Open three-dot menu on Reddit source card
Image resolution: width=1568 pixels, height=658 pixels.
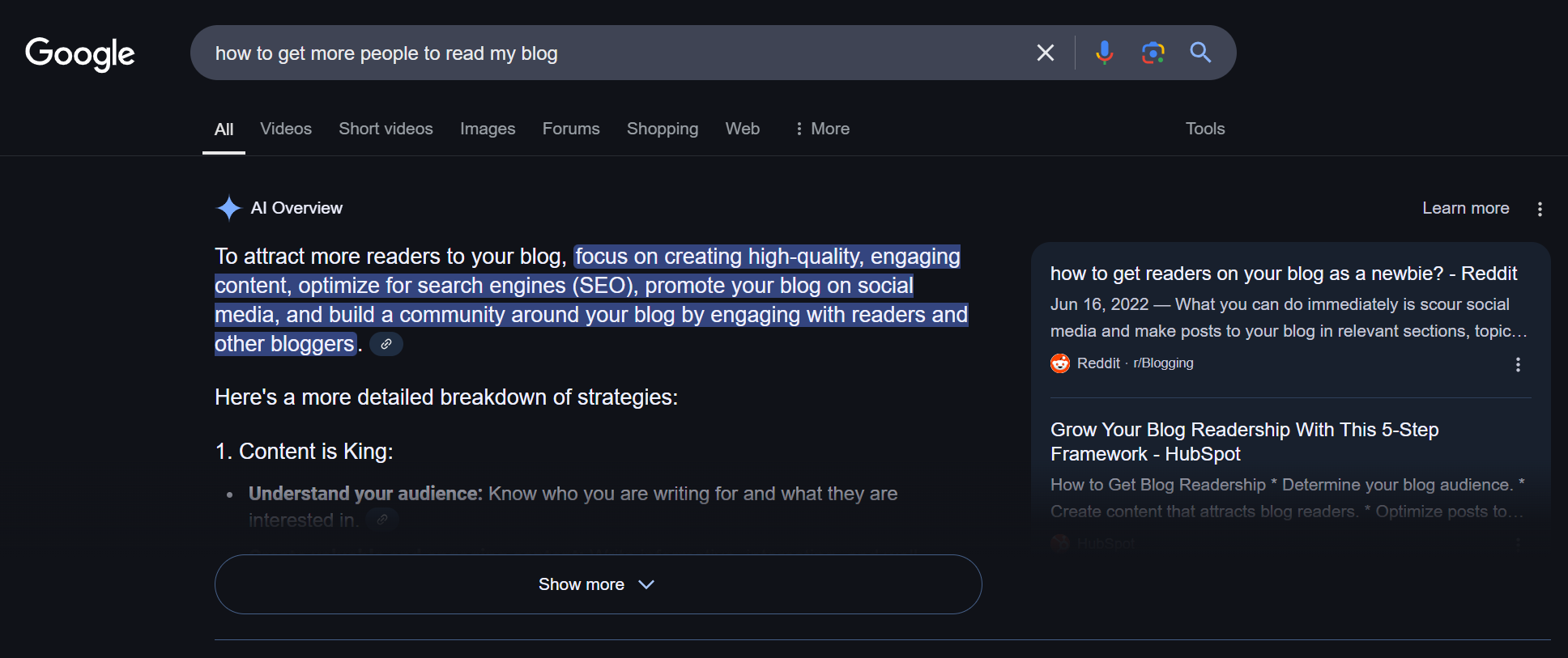pyautogui.click(x=1518, y=364)
